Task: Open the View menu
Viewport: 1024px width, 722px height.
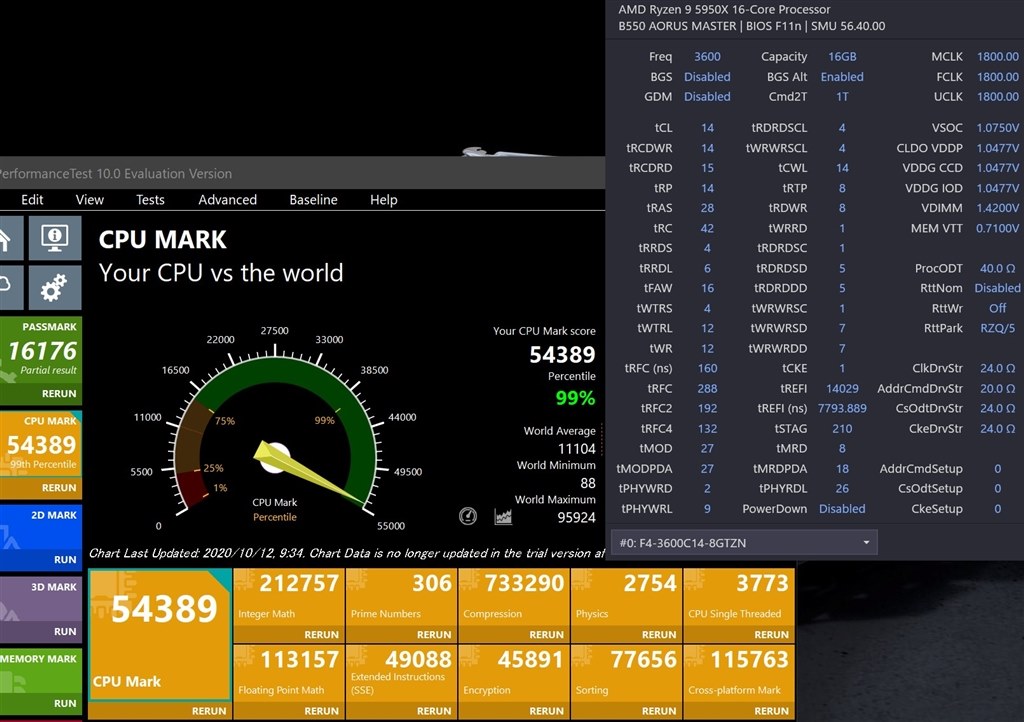Action: click(x=89, y=200)
